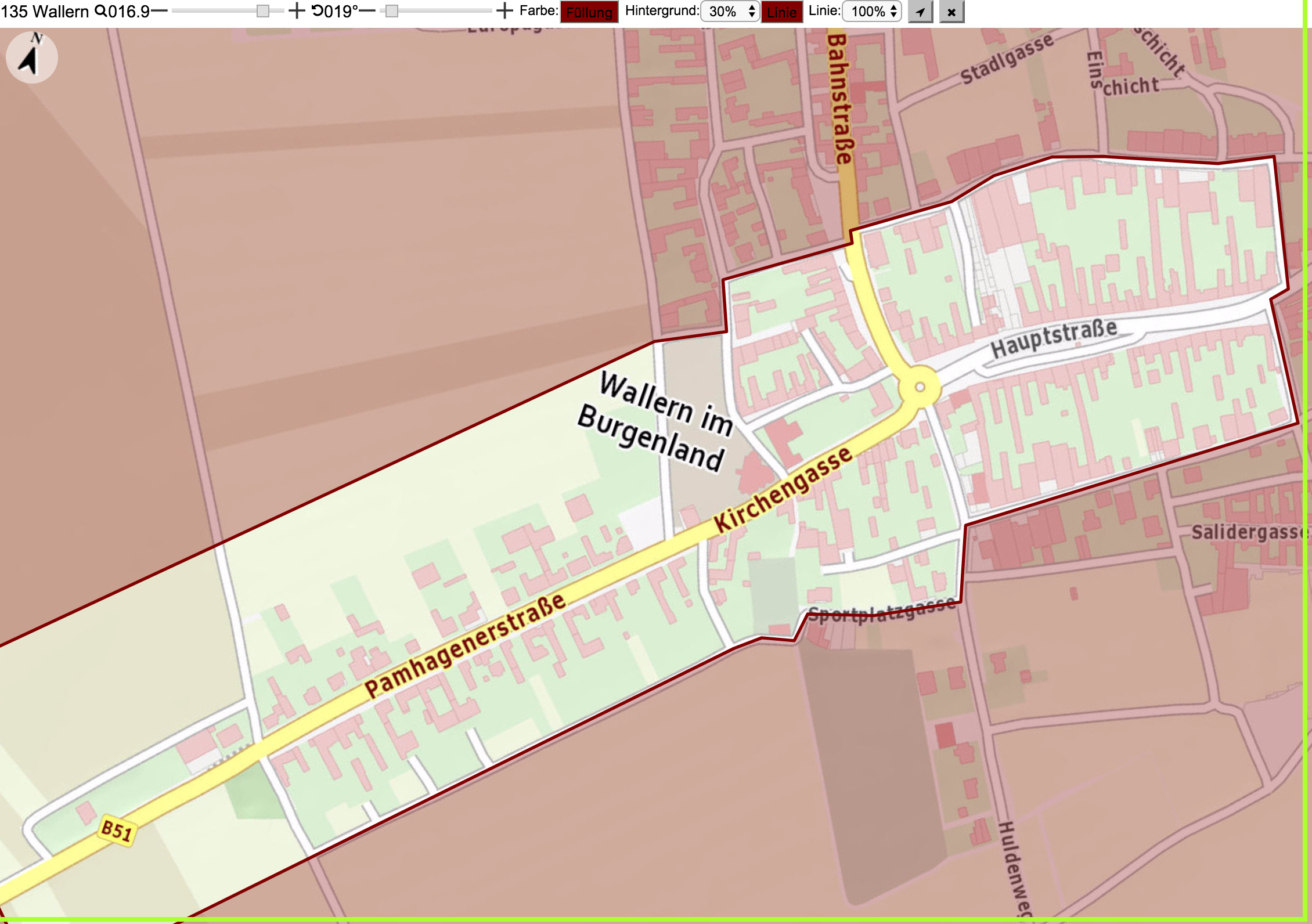Click the north arrow compass icon

tap(31, 57)
